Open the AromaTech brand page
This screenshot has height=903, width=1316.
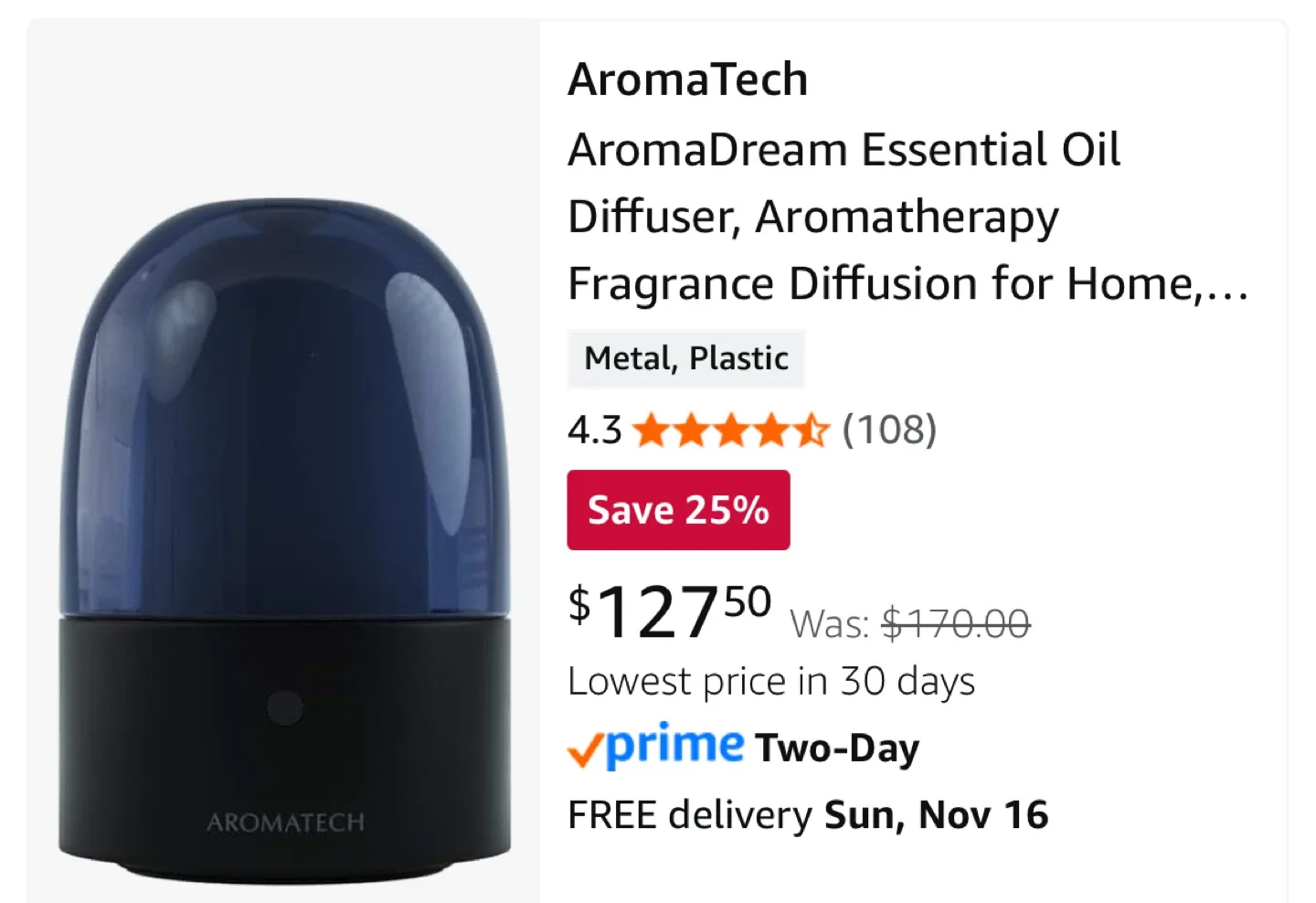point(687,80)
